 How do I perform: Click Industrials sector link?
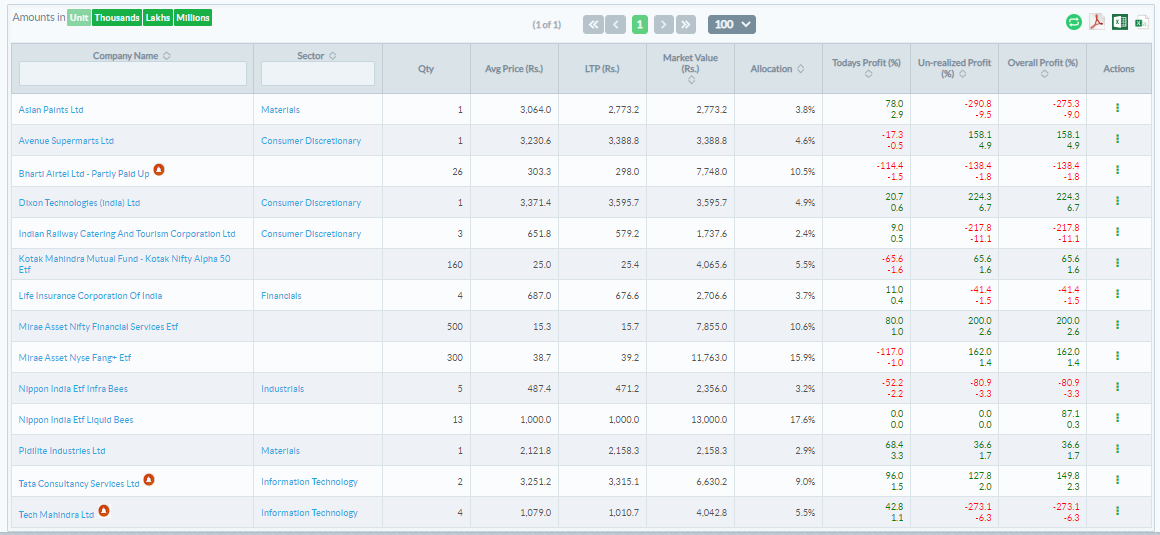pyautogui.click(x=283, y=388)
